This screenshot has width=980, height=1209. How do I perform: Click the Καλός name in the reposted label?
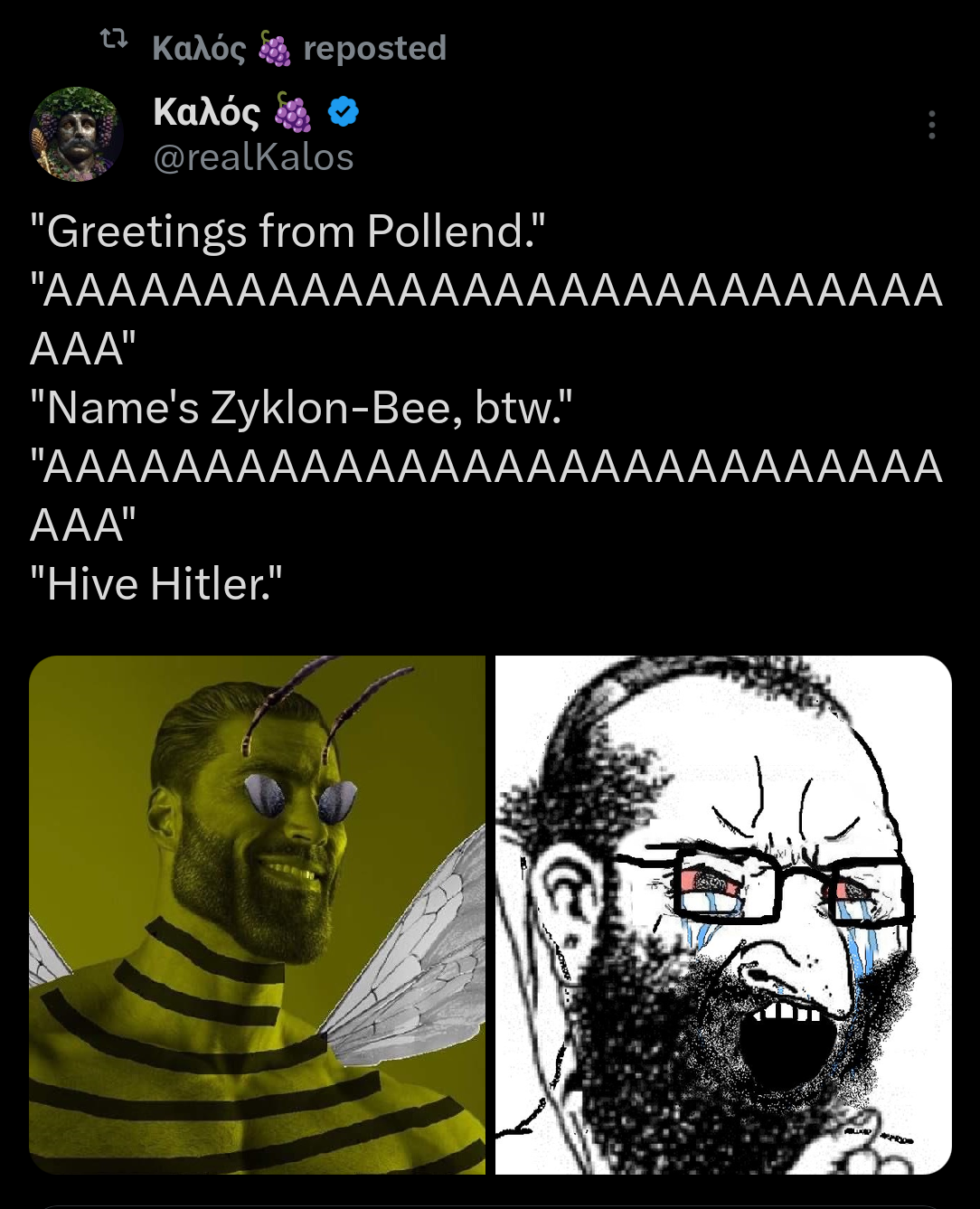(x=199, y=49)
